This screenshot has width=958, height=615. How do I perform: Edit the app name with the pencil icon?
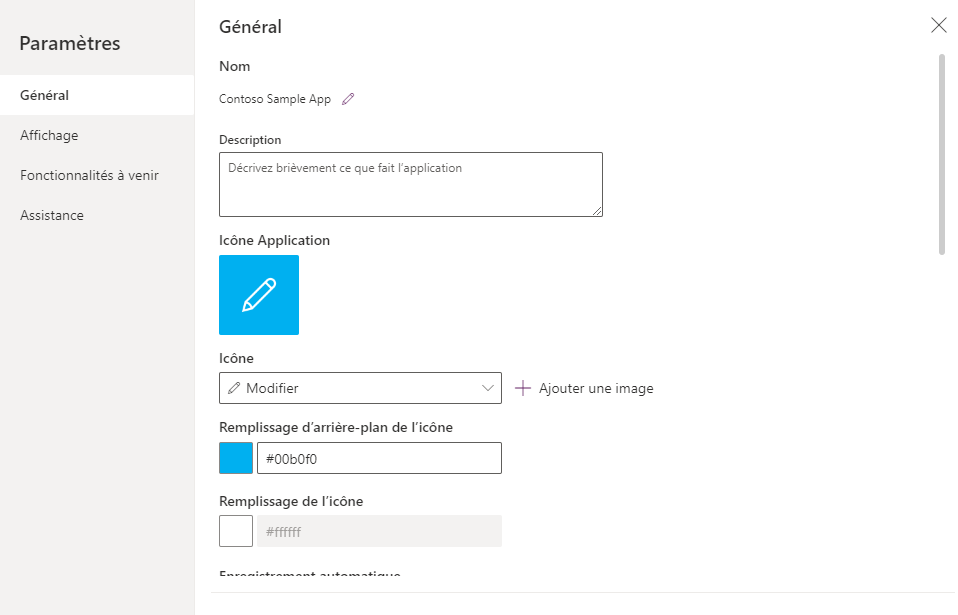[348, 99]
